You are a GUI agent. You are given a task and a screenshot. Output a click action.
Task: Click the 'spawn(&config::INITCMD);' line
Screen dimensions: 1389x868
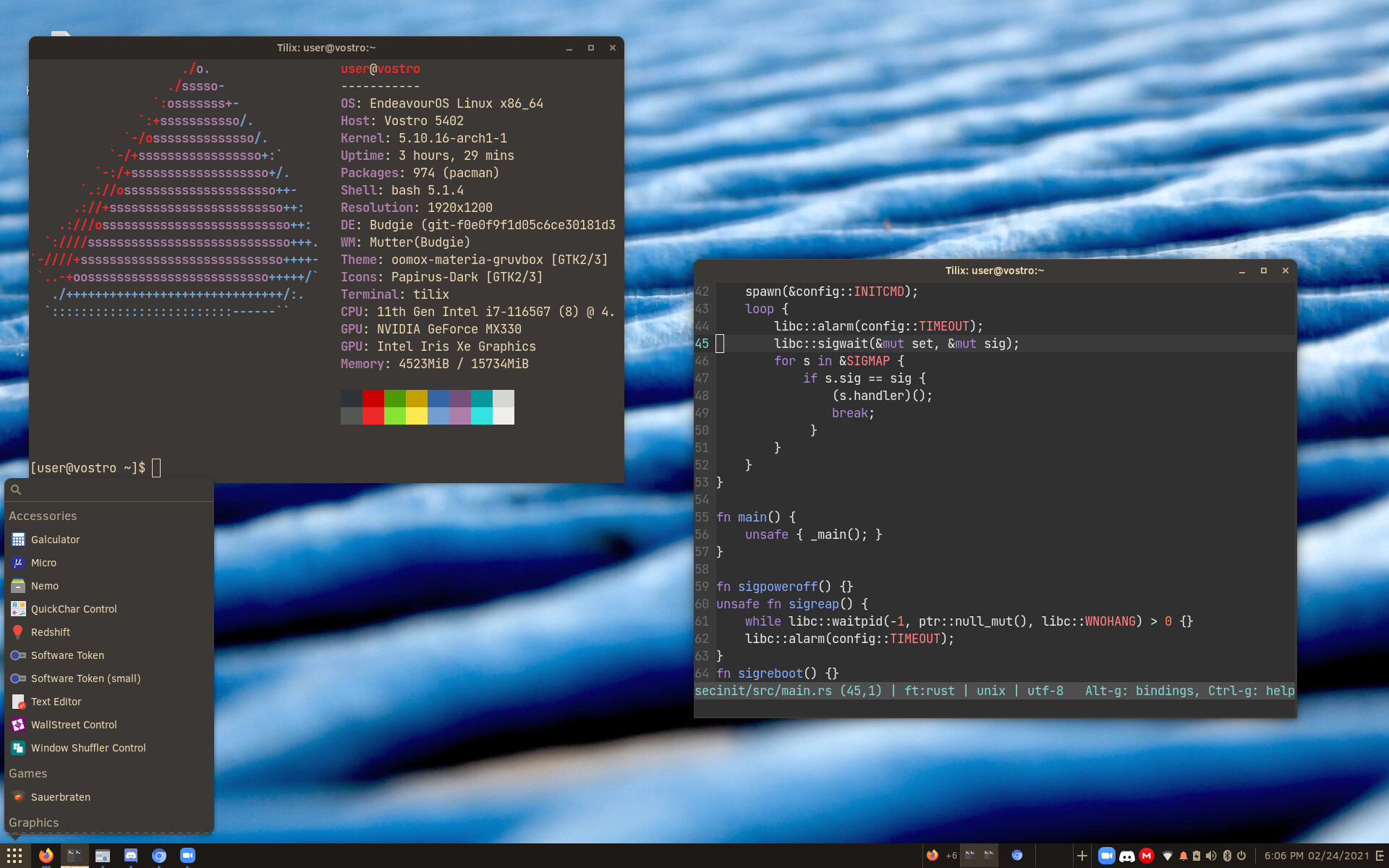tap(832, 292)
